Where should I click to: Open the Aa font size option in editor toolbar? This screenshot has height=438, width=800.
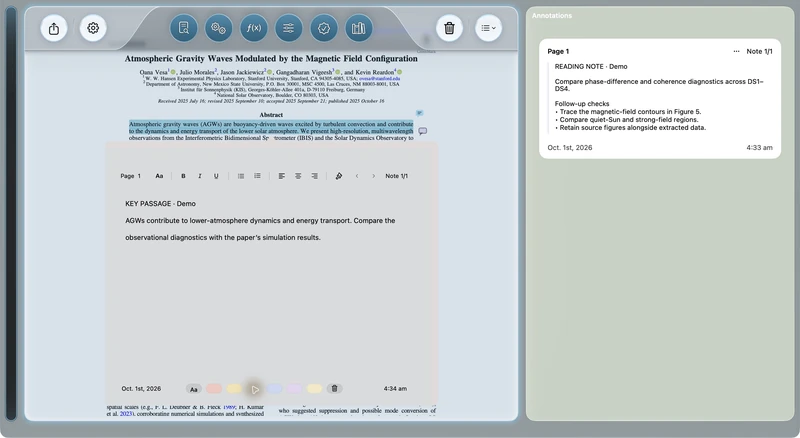coord(159,176)
